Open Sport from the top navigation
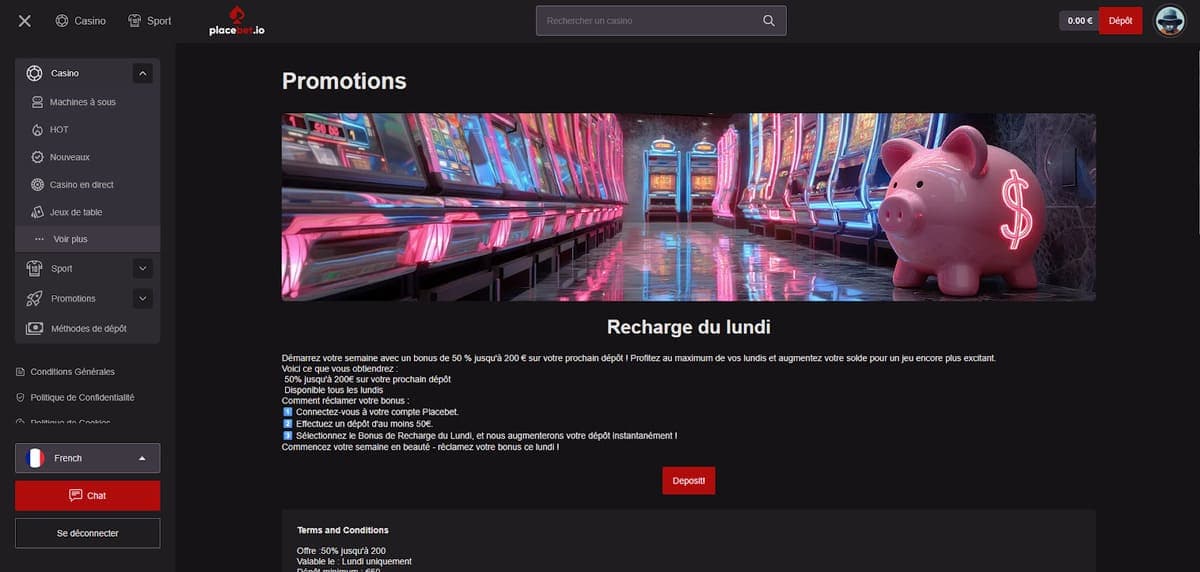 (149, 21)
